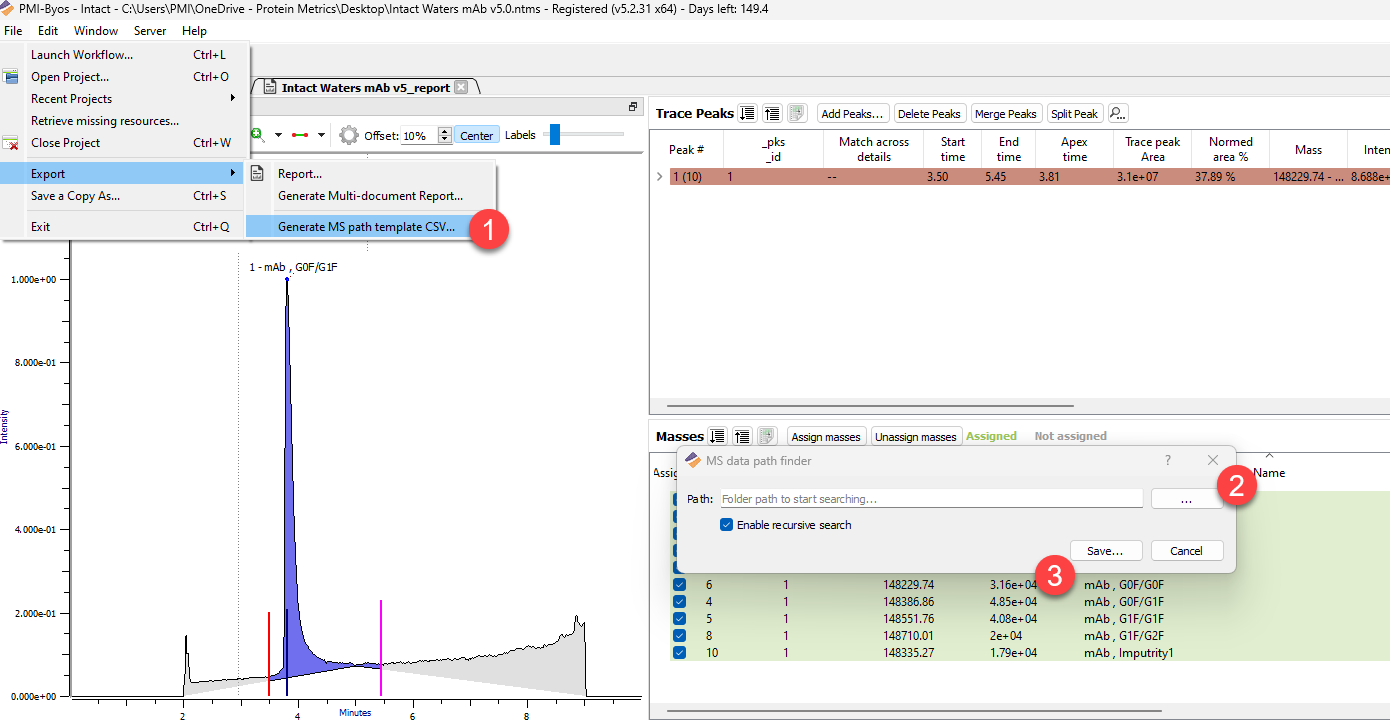Uncheck Enable recursive search checkbox
Image resolution: width=1391 pixels, height=723 pixels.
click(727, 525)
